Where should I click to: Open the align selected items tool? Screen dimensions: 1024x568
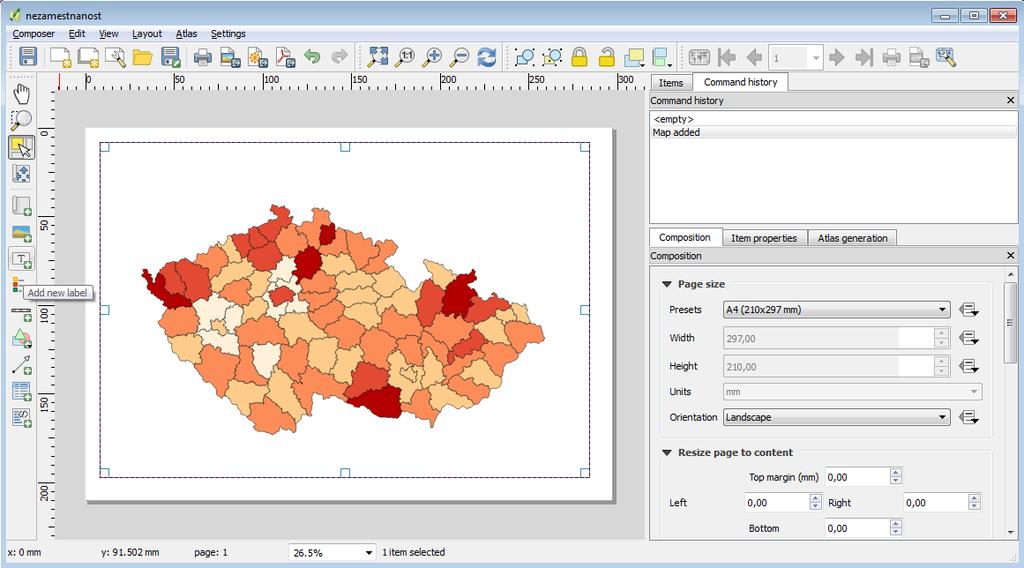(662, 57)
